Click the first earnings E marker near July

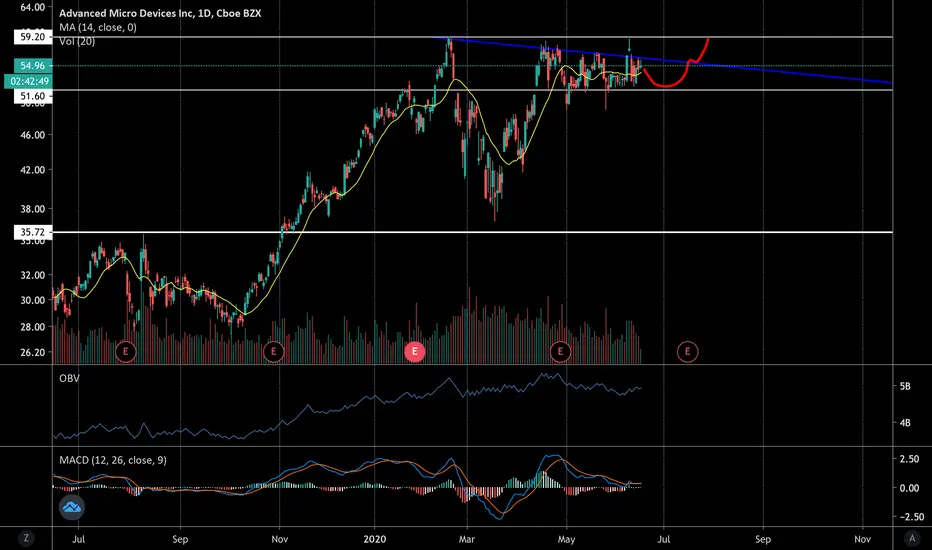point(125,351)
